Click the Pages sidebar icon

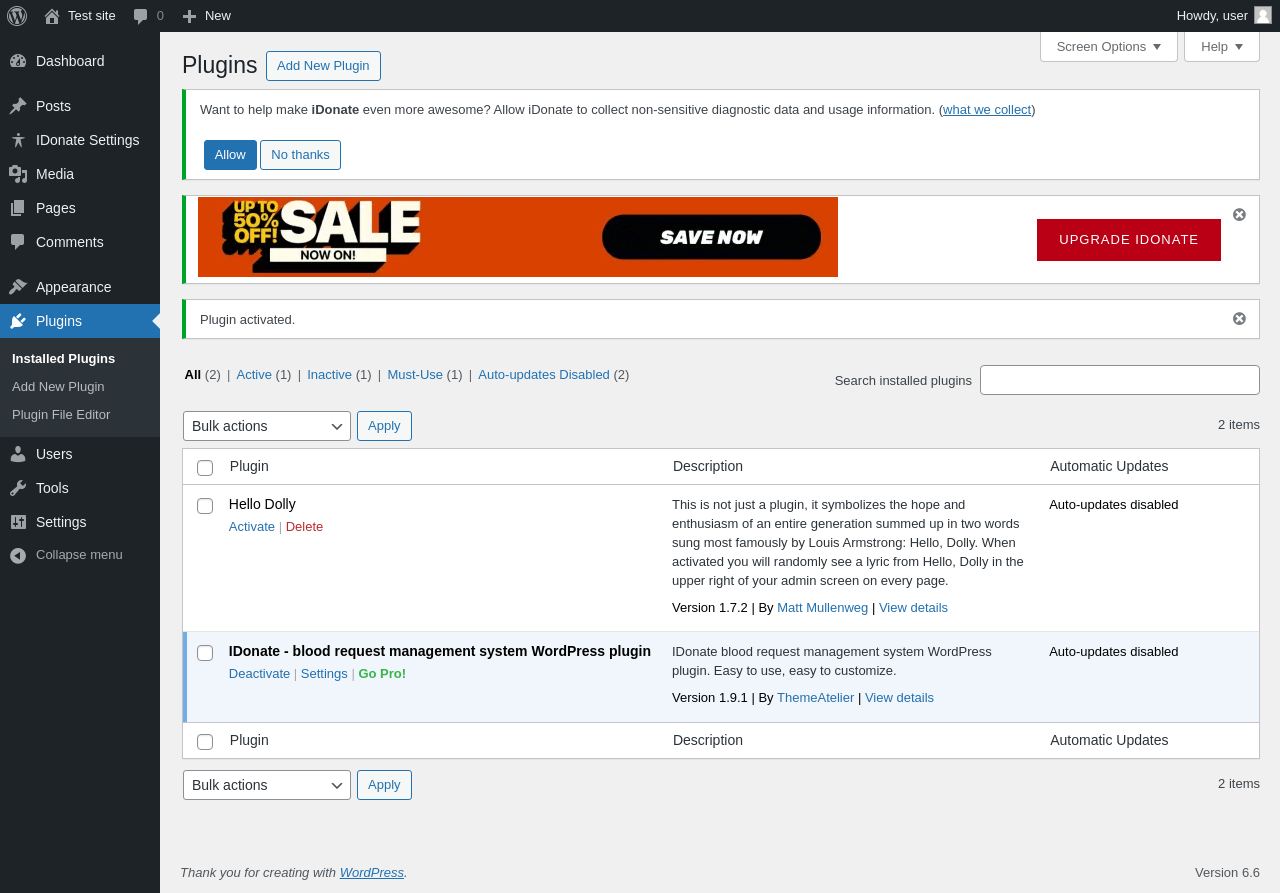18,208
